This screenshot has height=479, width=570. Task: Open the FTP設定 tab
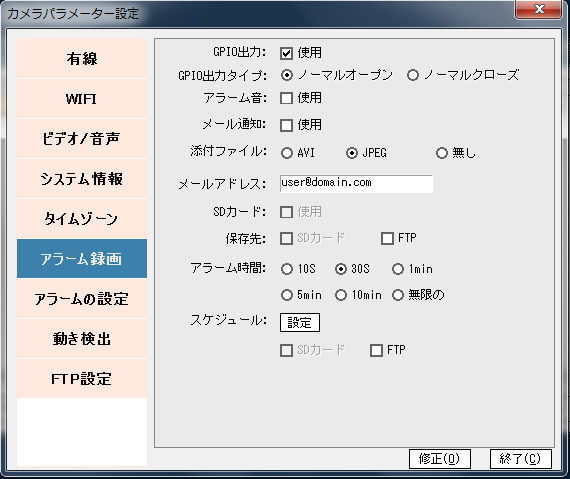click(x=82, y=378)
